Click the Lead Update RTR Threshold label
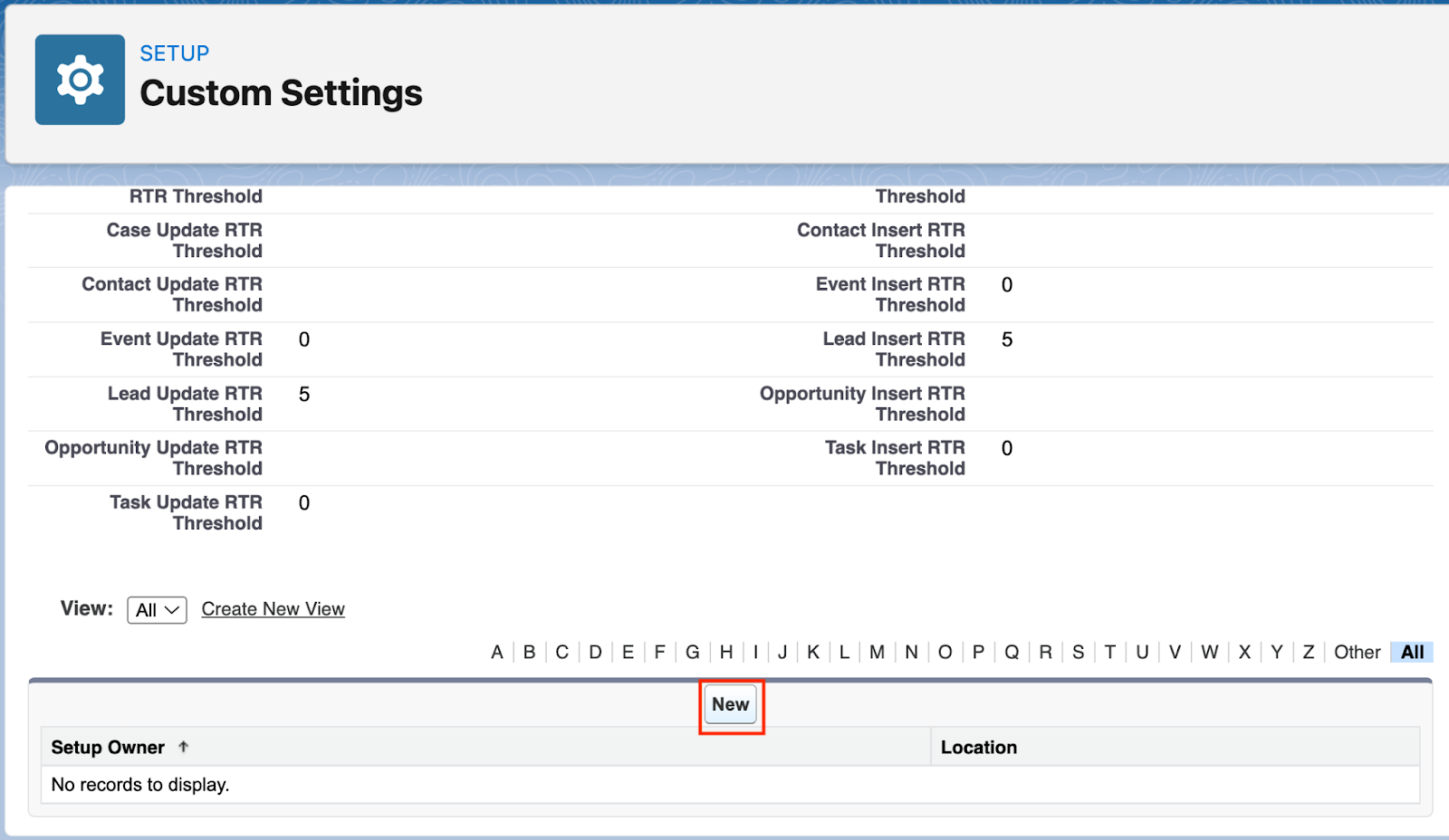1449x840 pixels. click(185, 404)
